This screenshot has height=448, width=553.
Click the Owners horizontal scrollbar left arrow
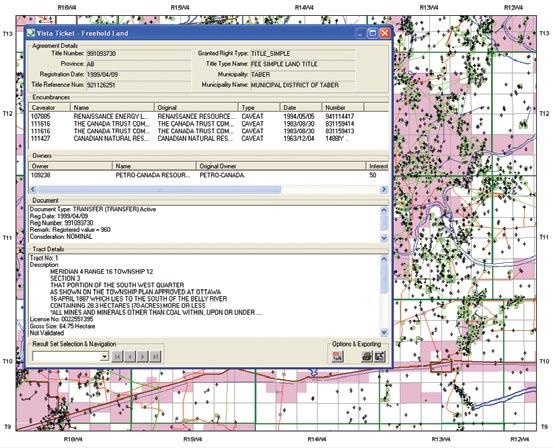[x=33, y=189]
